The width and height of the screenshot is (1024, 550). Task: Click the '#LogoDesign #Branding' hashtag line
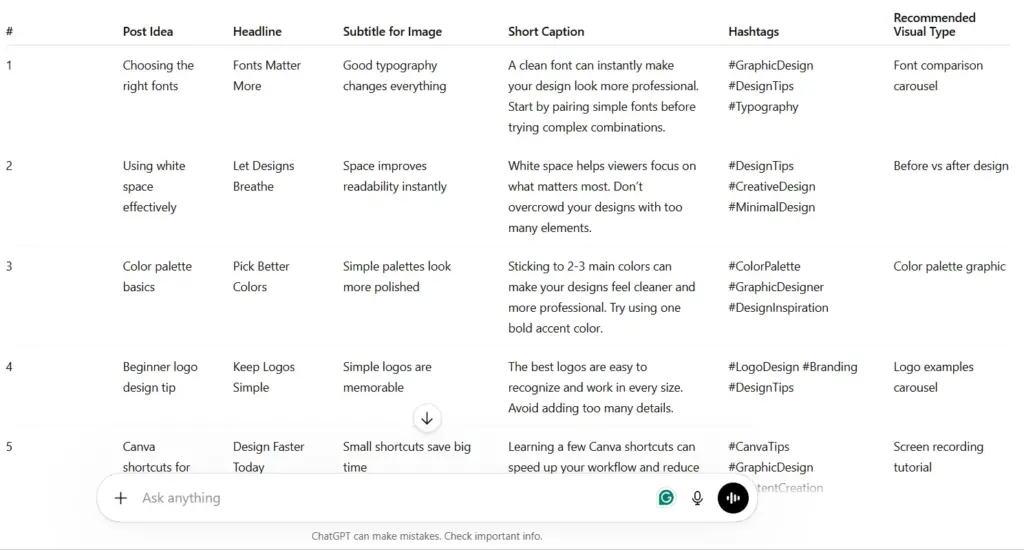792,367
